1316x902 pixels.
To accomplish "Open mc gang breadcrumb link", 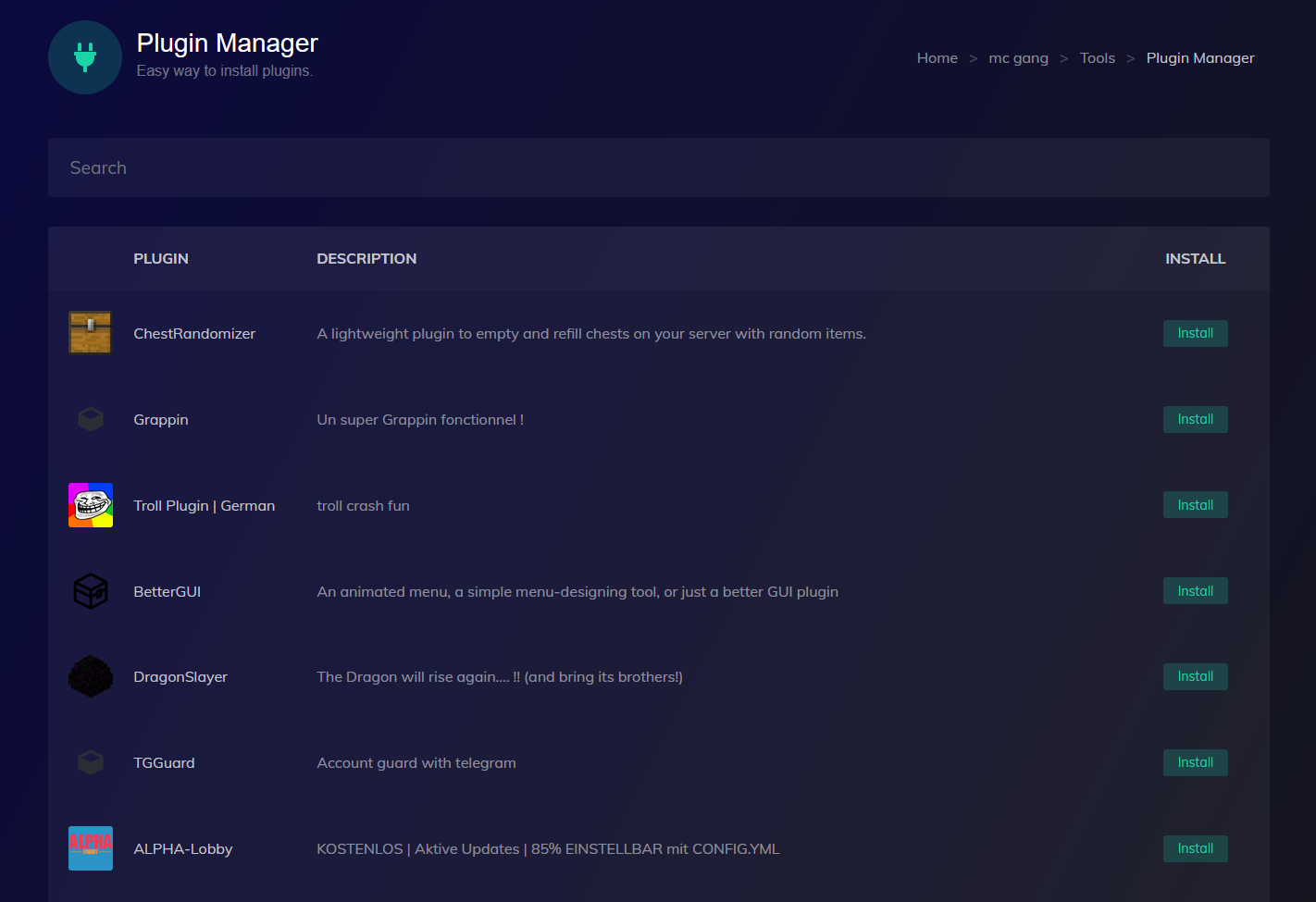I will (x=1018, y=57).
